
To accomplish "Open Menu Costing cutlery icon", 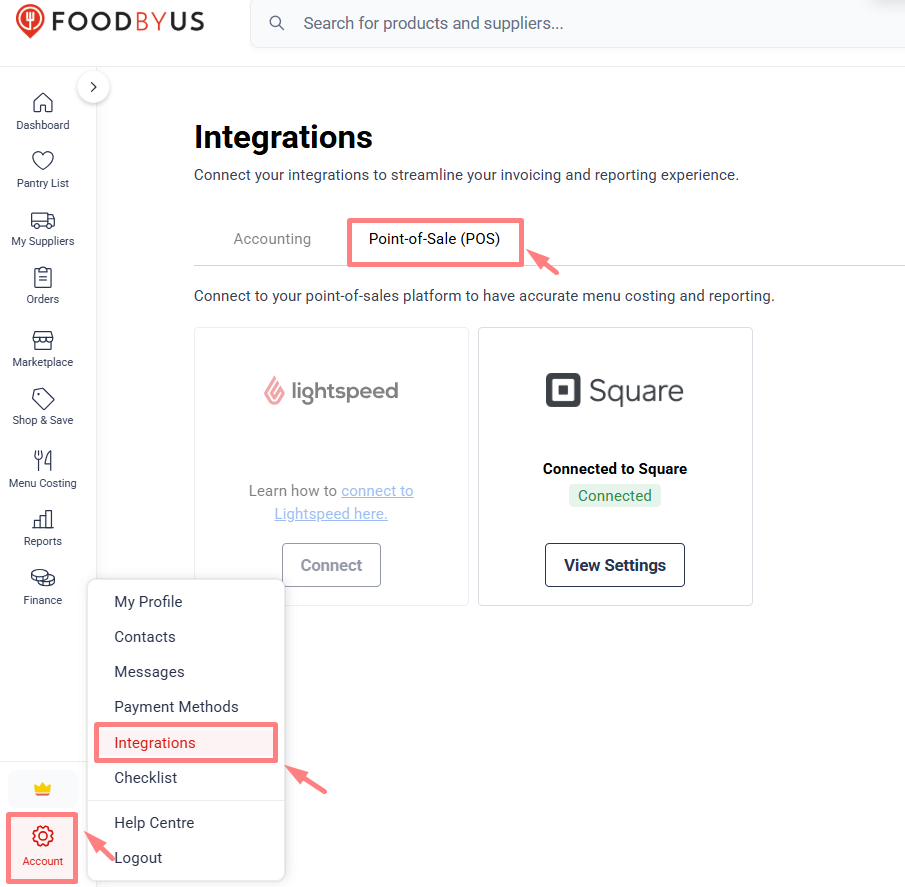I will pyautogui.click(x=43, y=461).
